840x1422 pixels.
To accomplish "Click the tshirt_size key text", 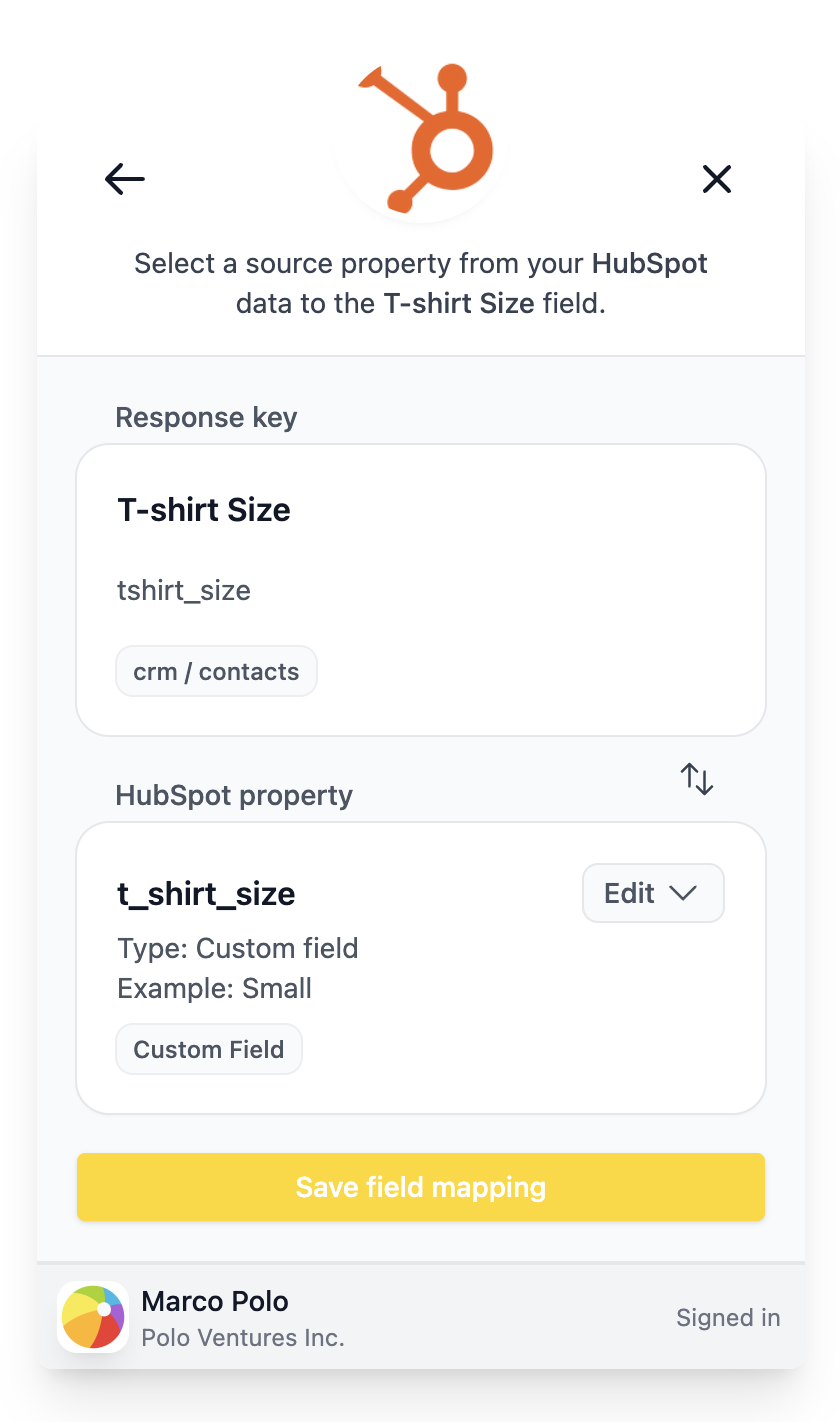I will tap(184, 591).
